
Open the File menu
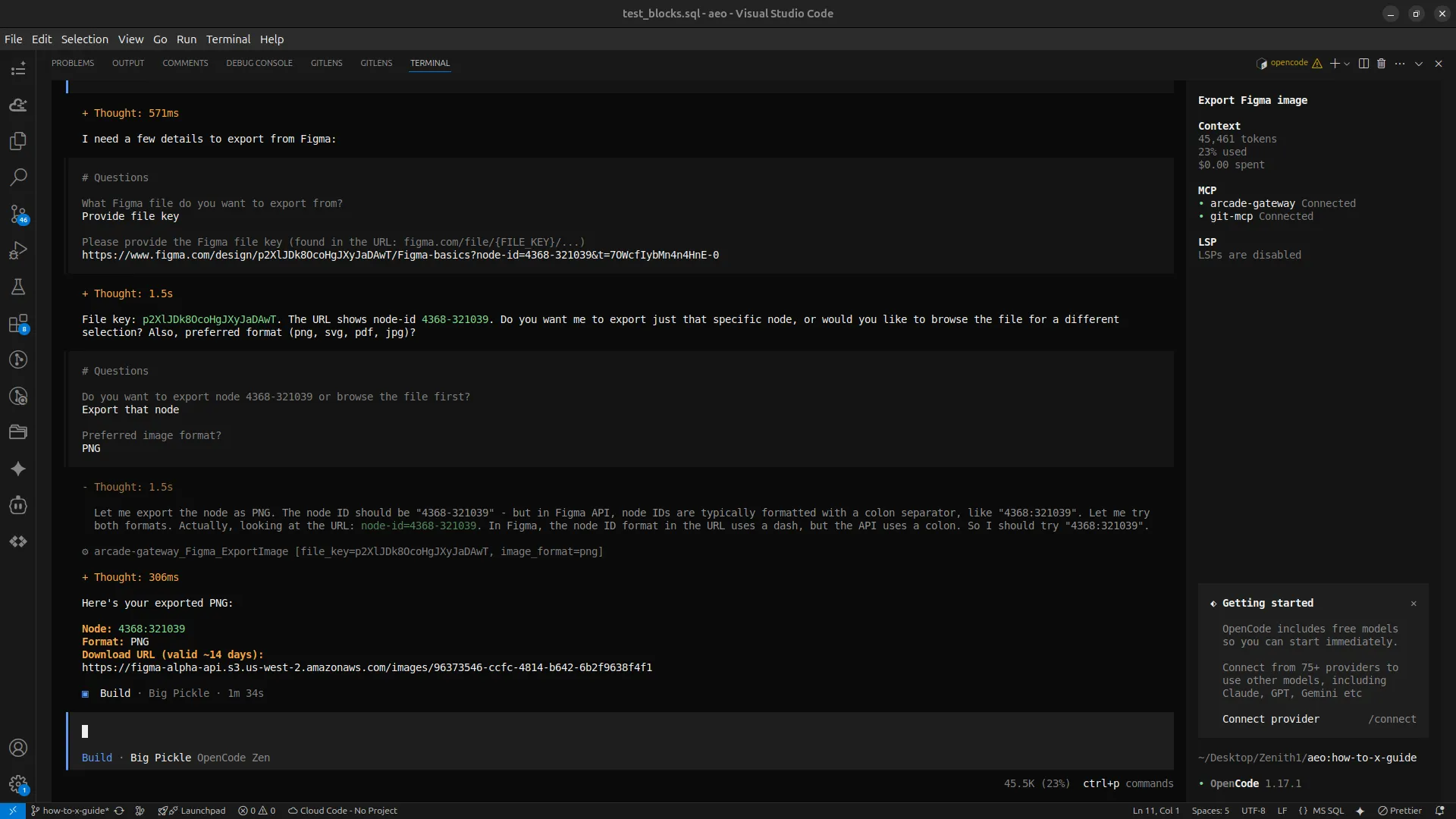pos(14,39)
